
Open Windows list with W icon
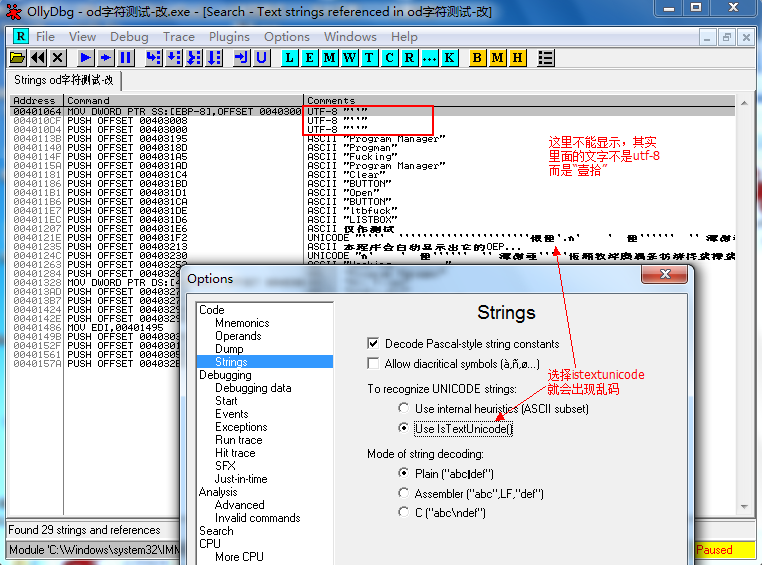coord(349,58)
